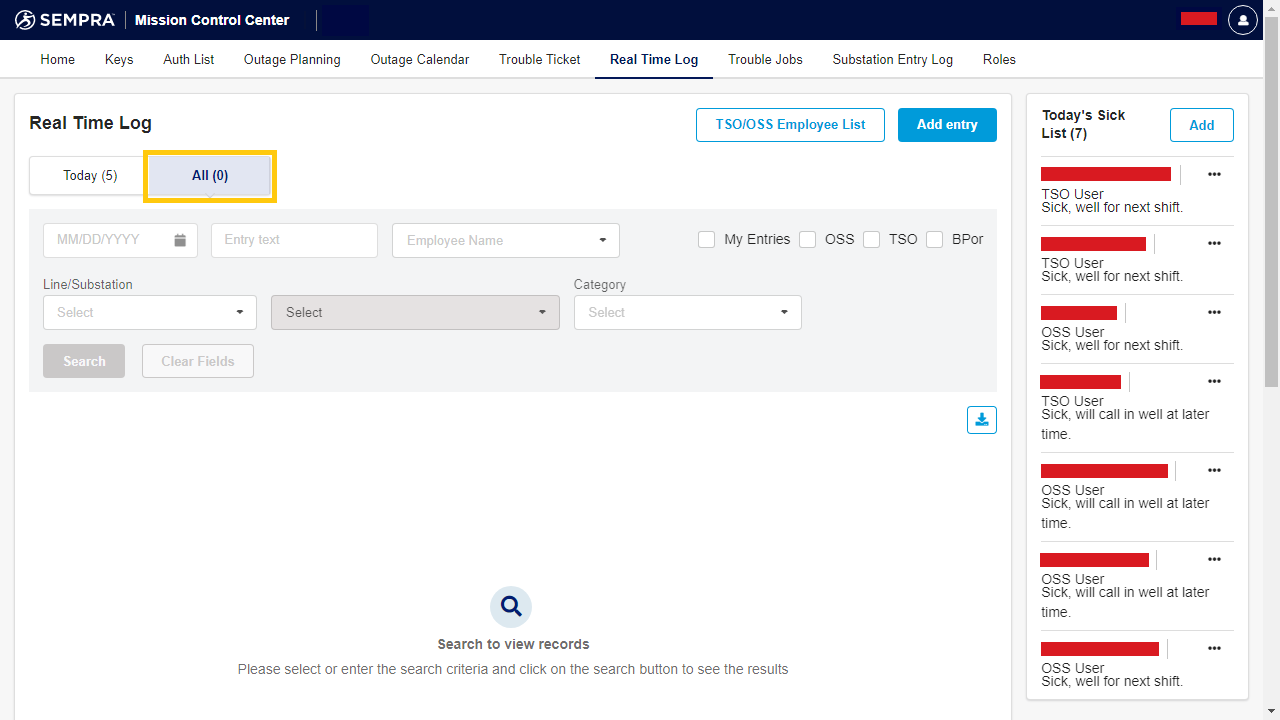Click the download records icon
1280x720 pixels.
(981, 420)
